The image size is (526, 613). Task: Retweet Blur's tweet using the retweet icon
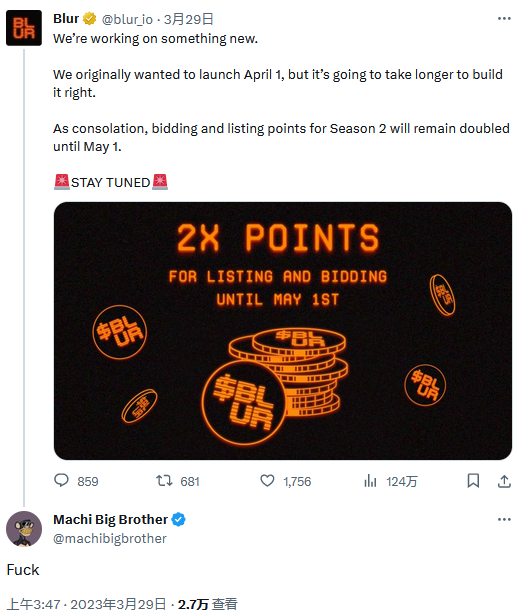click(x=164, y=480)
